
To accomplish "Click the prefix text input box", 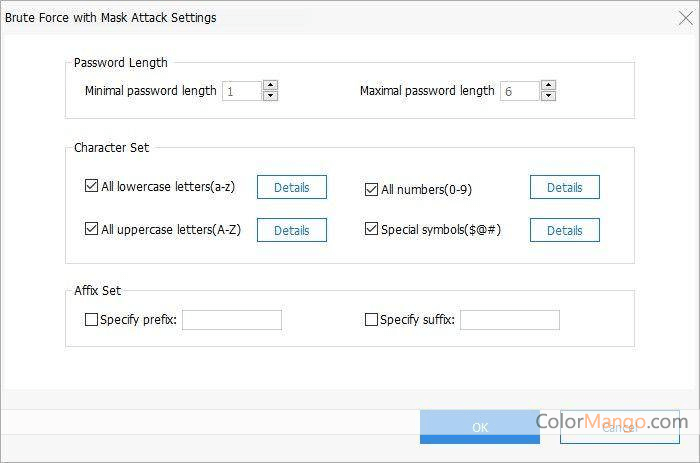I will pos(232,320).
